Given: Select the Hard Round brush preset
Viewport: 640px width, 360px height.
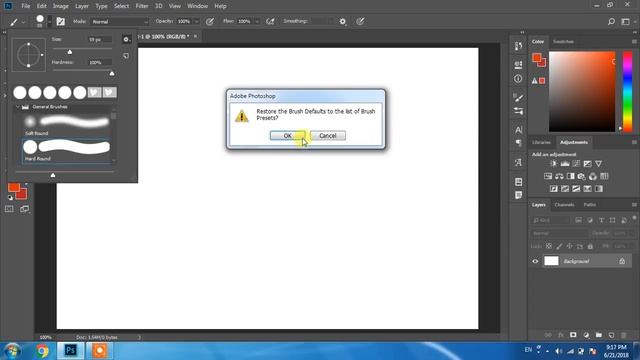Looking at the screenshot, I should 66,150.
